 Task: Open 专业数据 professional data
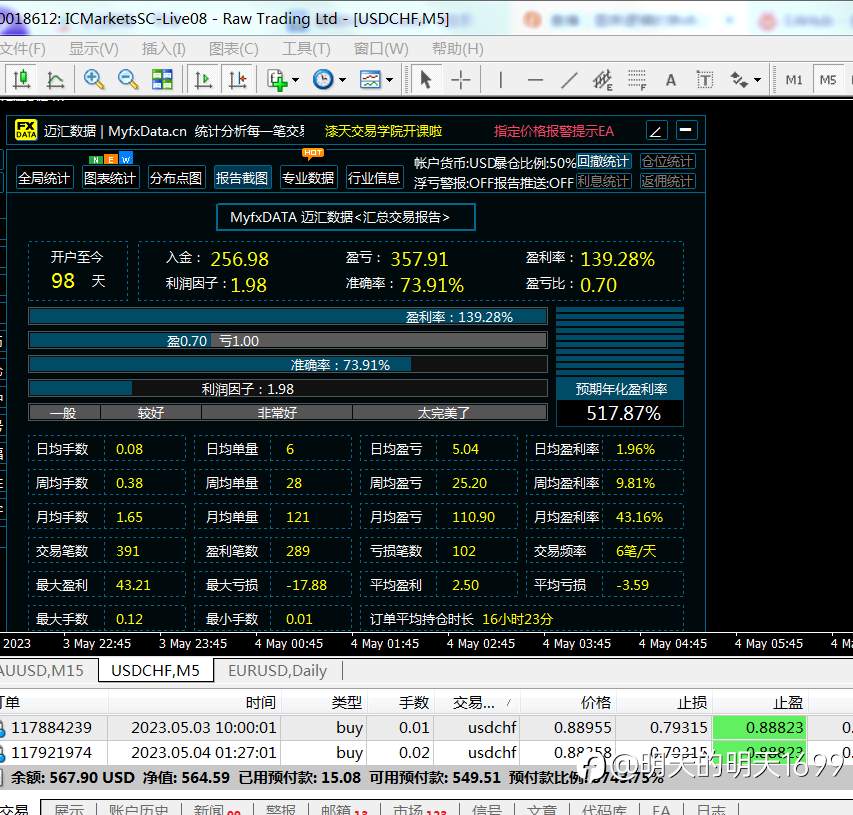point(308,178)
